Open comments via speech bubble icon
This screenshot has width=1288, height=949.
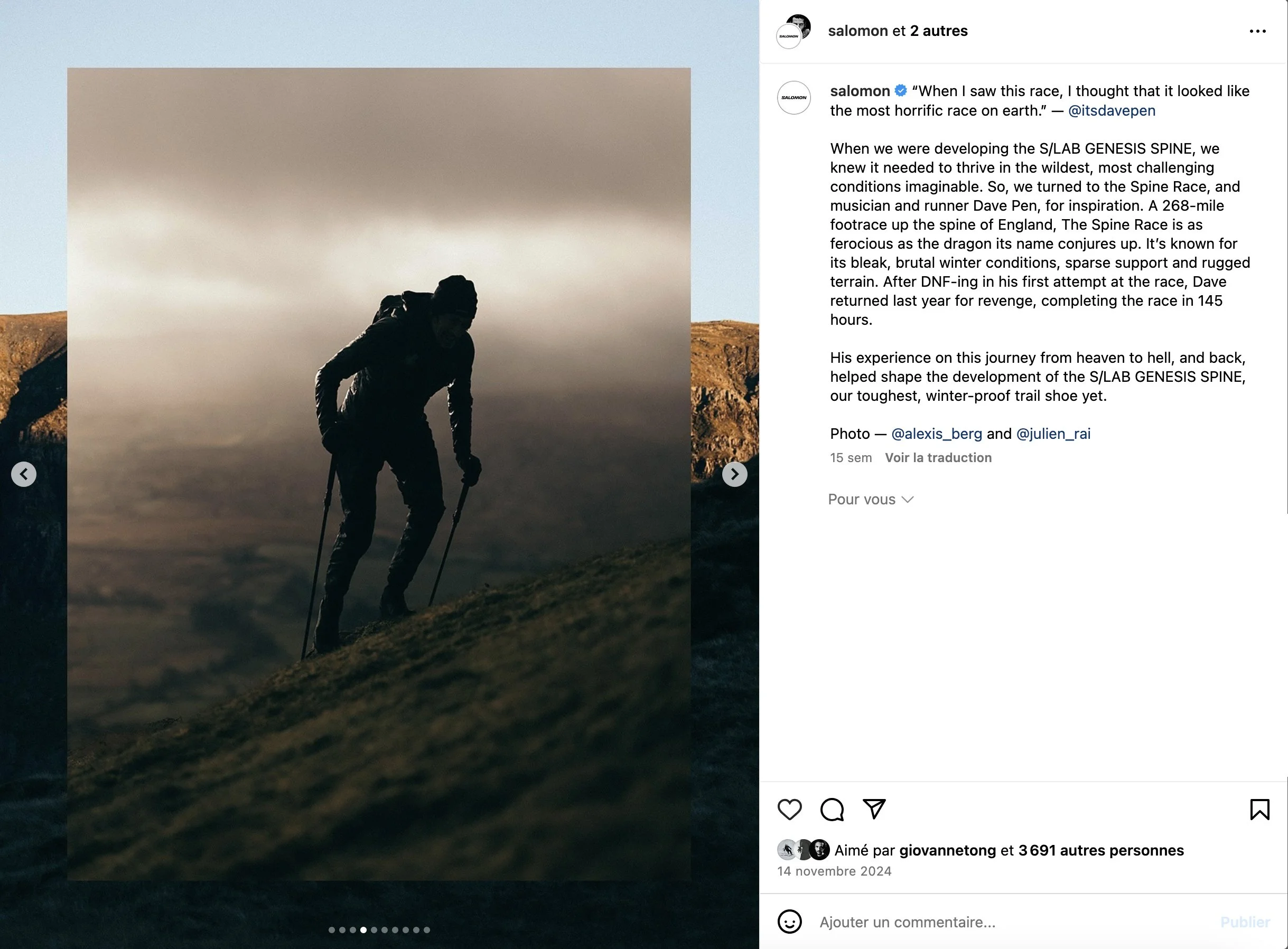tap(832, 810)
